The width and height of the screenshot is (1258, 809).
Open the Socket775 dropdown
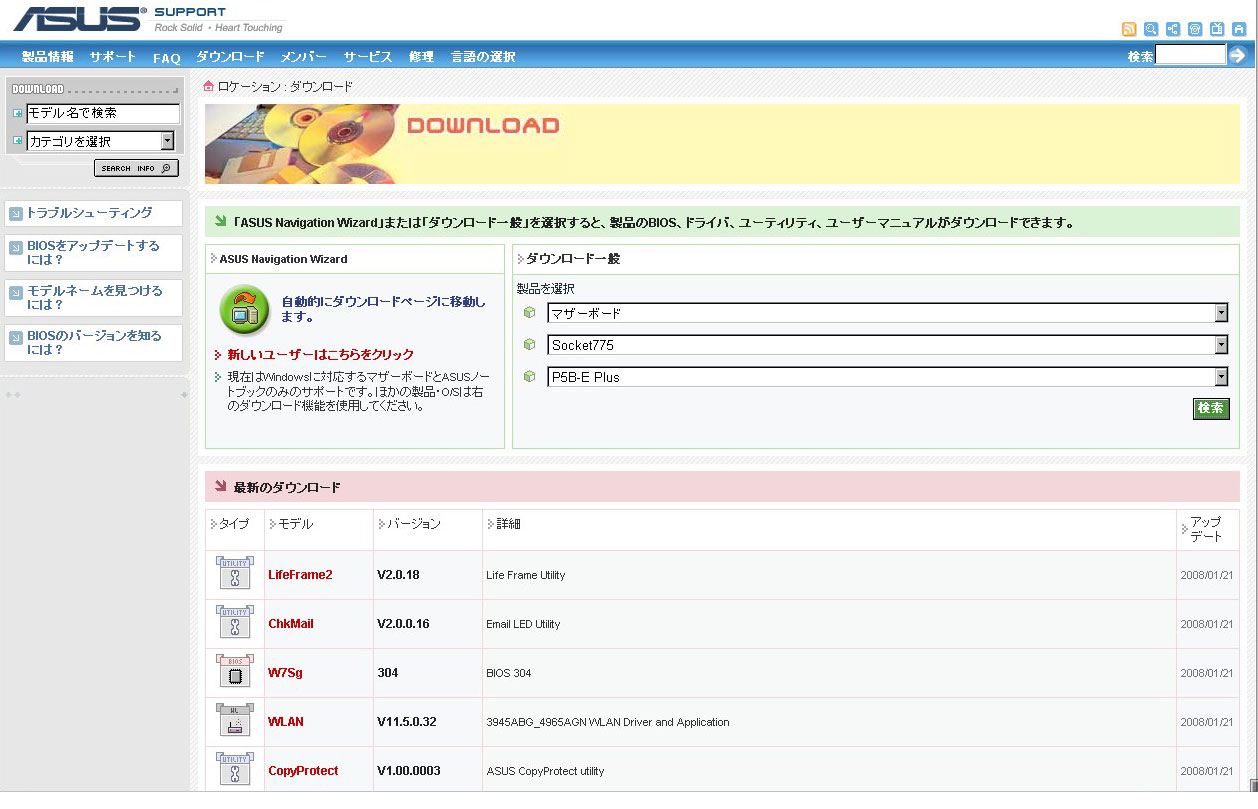pos(887,345)
